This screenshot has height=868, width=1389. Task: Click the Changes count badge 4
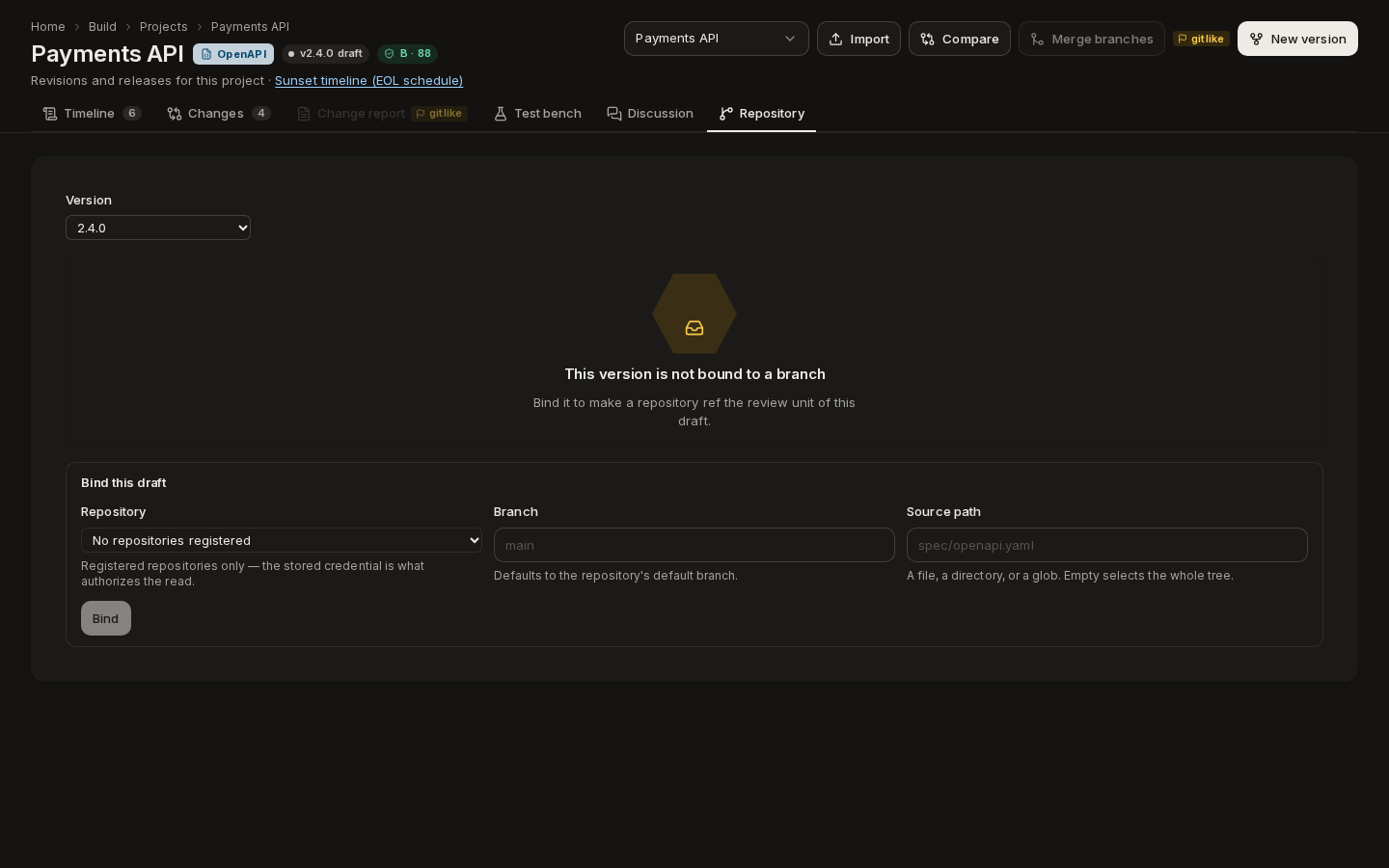[x=261, y=114]
